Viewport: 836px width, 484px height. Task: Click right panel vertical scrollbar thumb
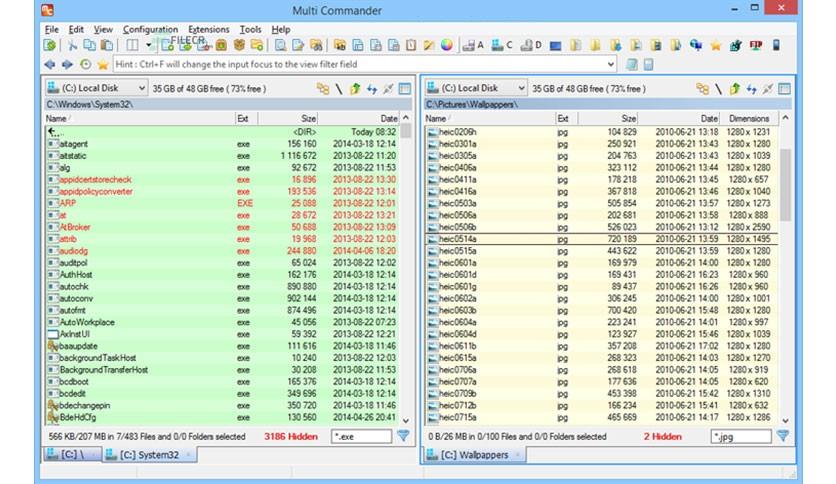pos(785,184)
